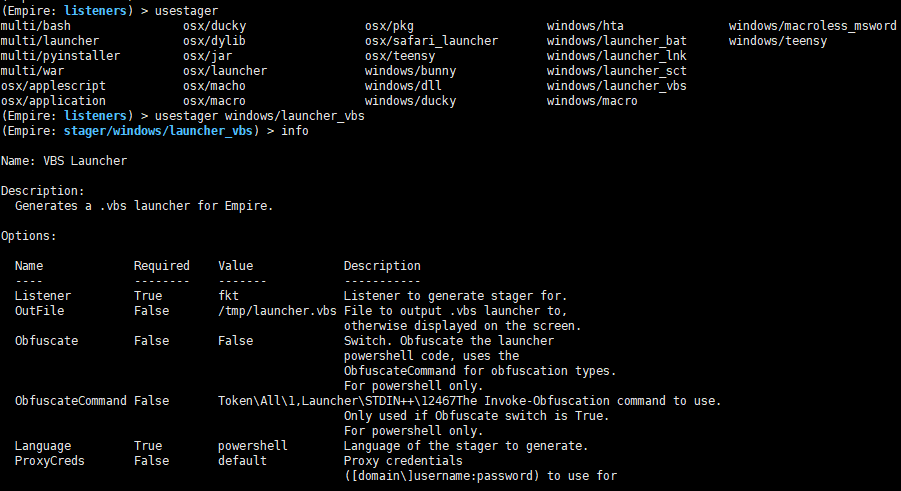
Task: Click the Required column header
Action: pyautogui.click(x=161, y=266)
